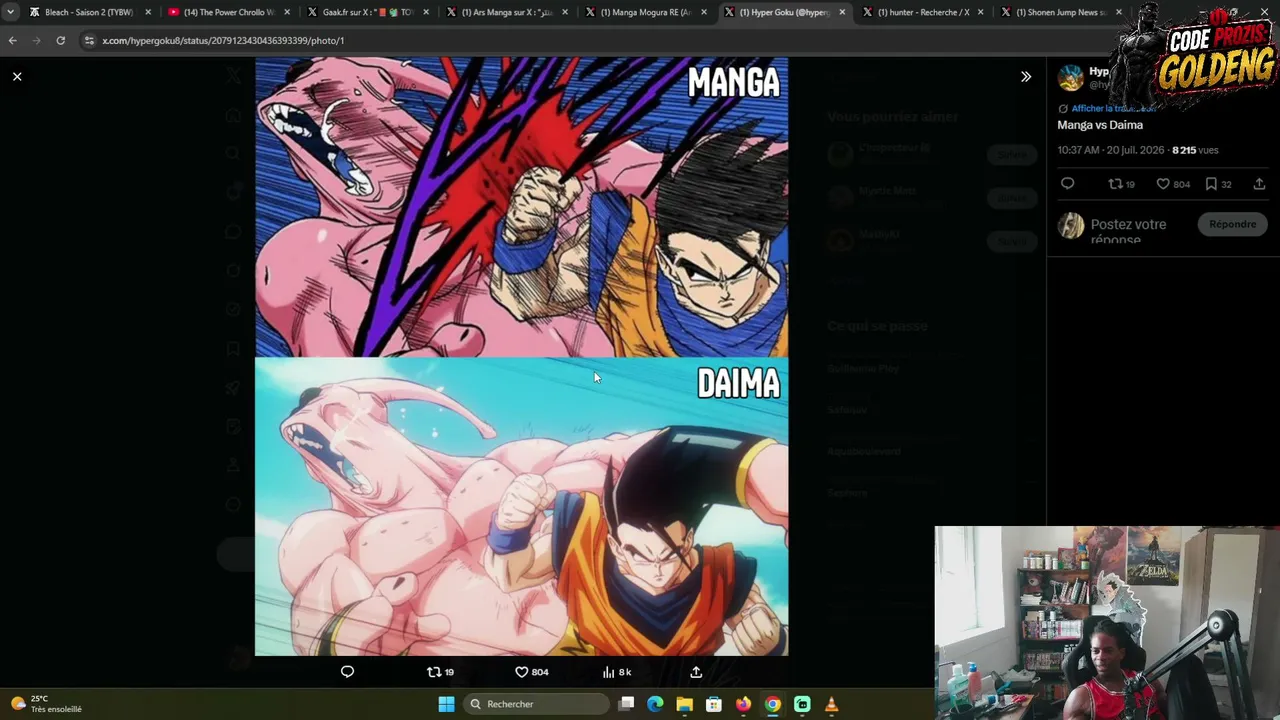Screen dimensions: 1280x720
Task: Share icon in the tweet side panel
Action: 1259,184
